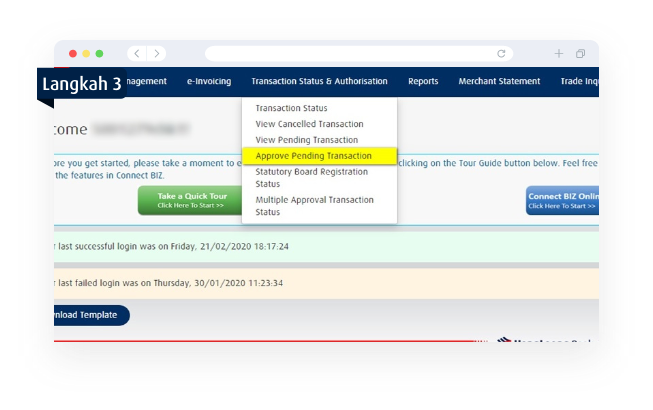
Task: Show tab overview using the overlapping squares icon
Action: [x=581, y=53]
